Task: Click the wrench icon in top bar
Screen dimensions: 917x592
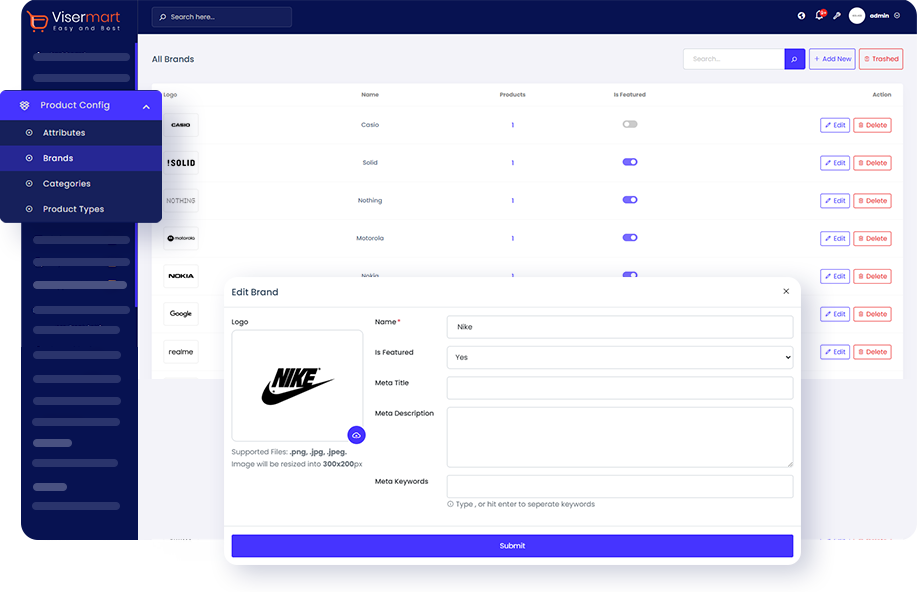Action: click(837, 16)
